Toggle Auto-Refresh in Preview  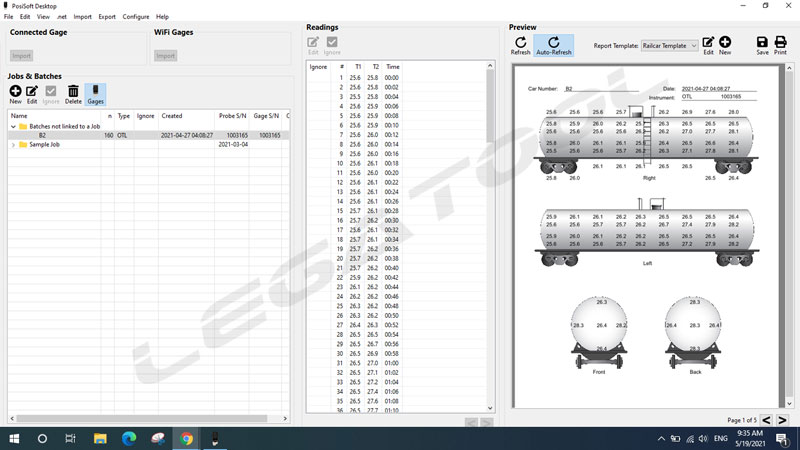pos(554,45)
